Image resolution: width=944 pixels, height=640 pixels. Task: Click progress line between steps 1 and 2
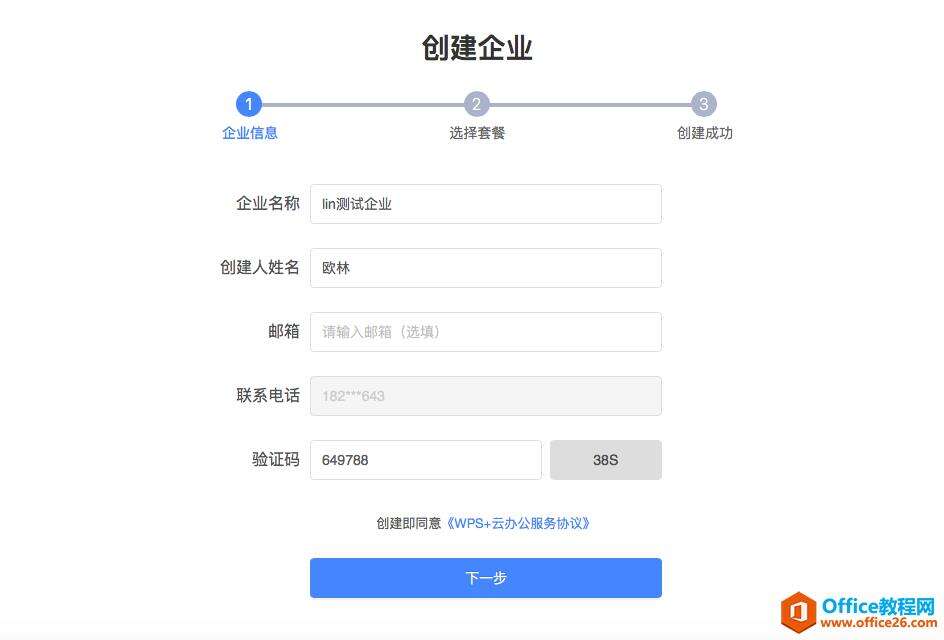click(x=362, y=105)
